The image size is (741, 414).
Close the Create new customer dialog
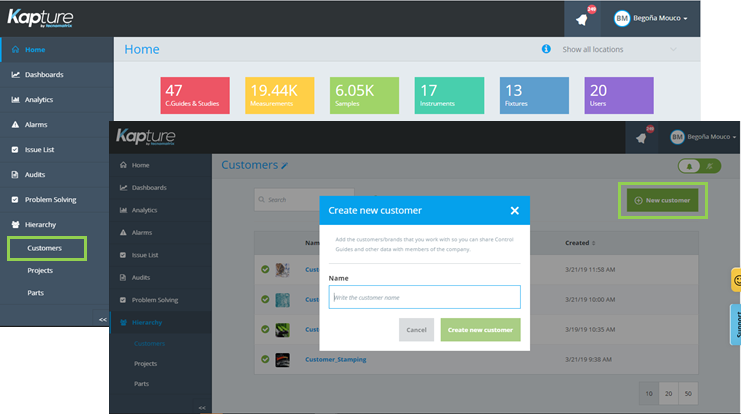click(515, 211)
